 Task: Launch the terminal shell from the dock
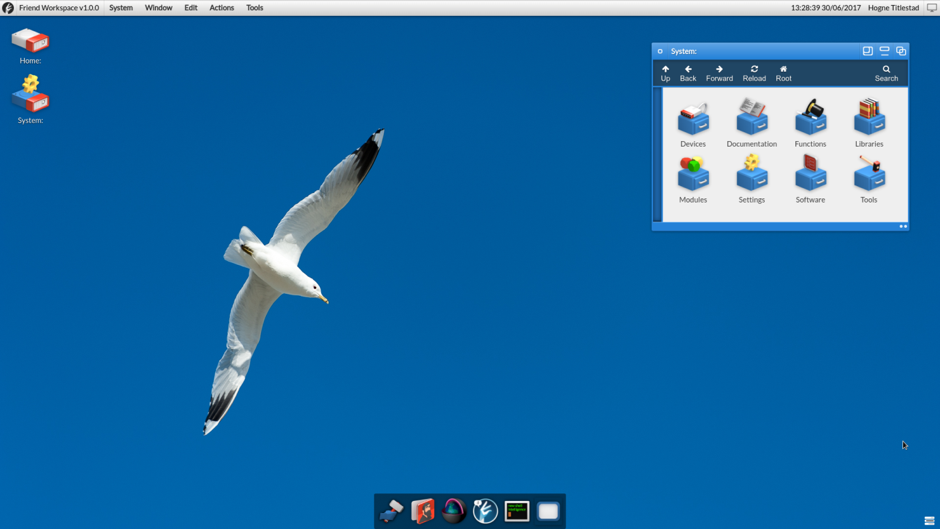pos(517,511)
